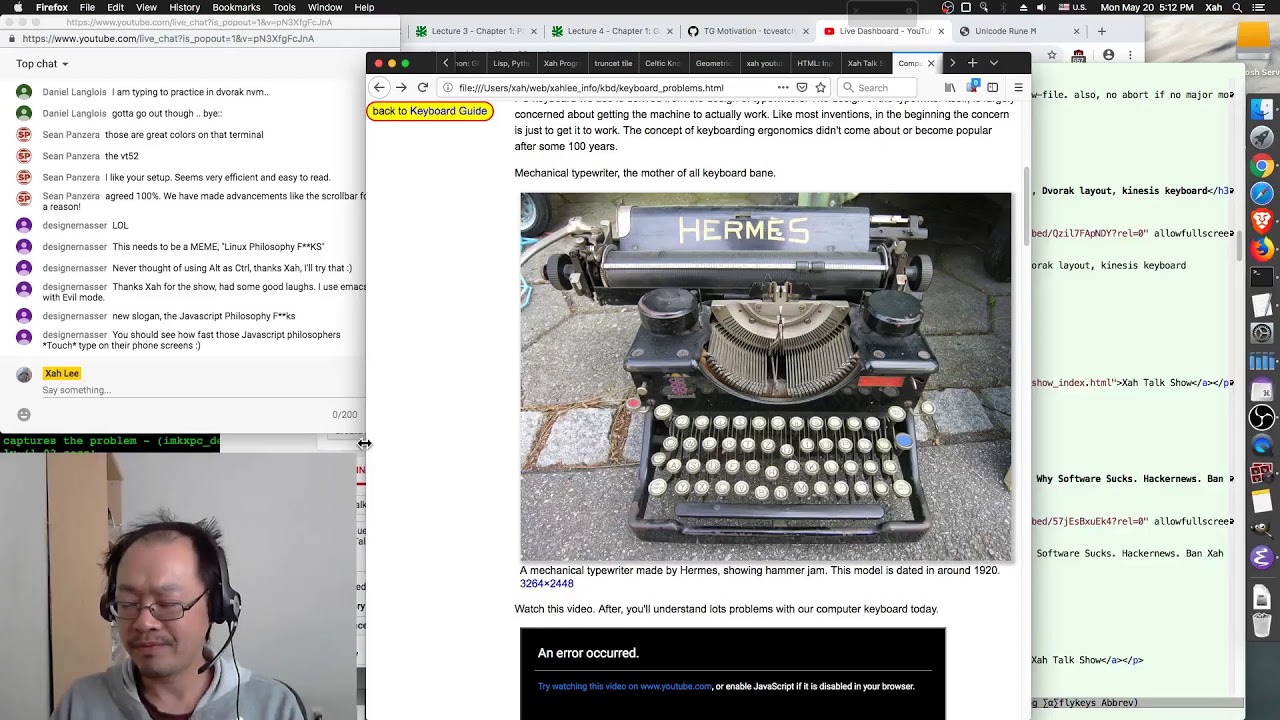Reload the keyboard_problems.html page
The height and width of the screenshot is (720, 1280).
pos(423,88)
